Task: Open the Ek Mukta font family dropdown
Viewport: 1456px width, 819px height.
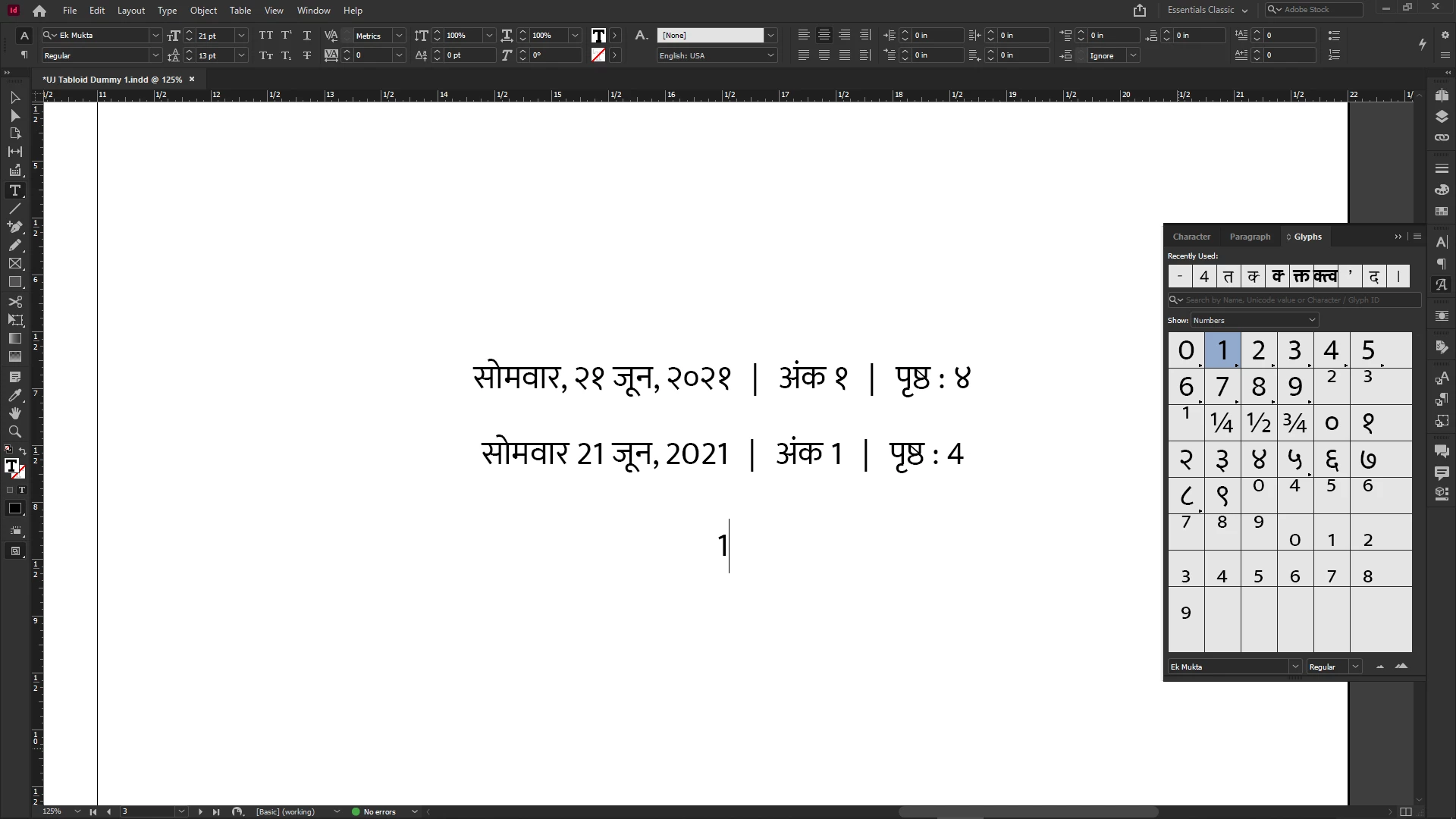Action: (155, 36)
